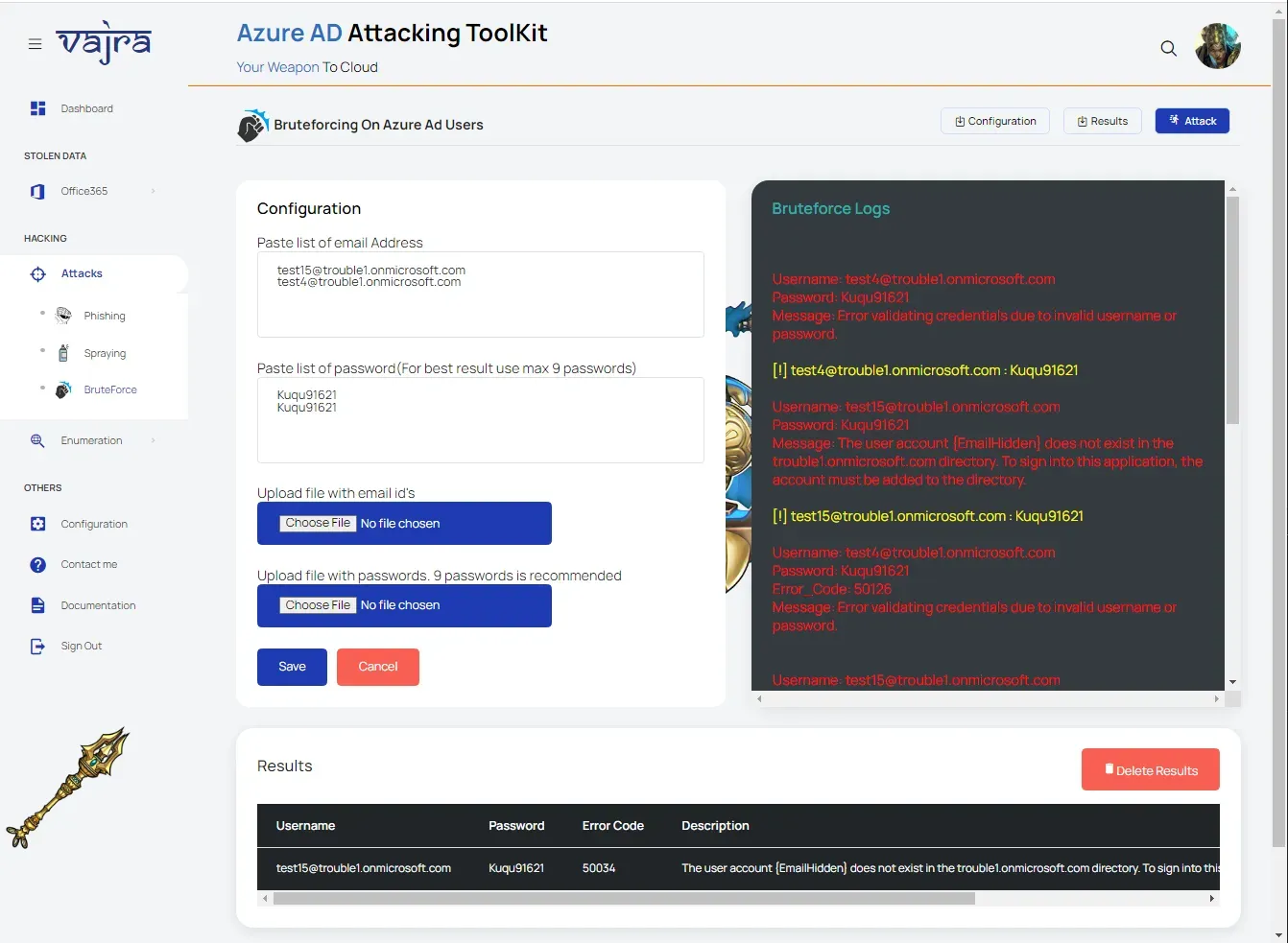1288x943 pixels.
Task: Open the Phishing attack page
Action: pos(105,316)
